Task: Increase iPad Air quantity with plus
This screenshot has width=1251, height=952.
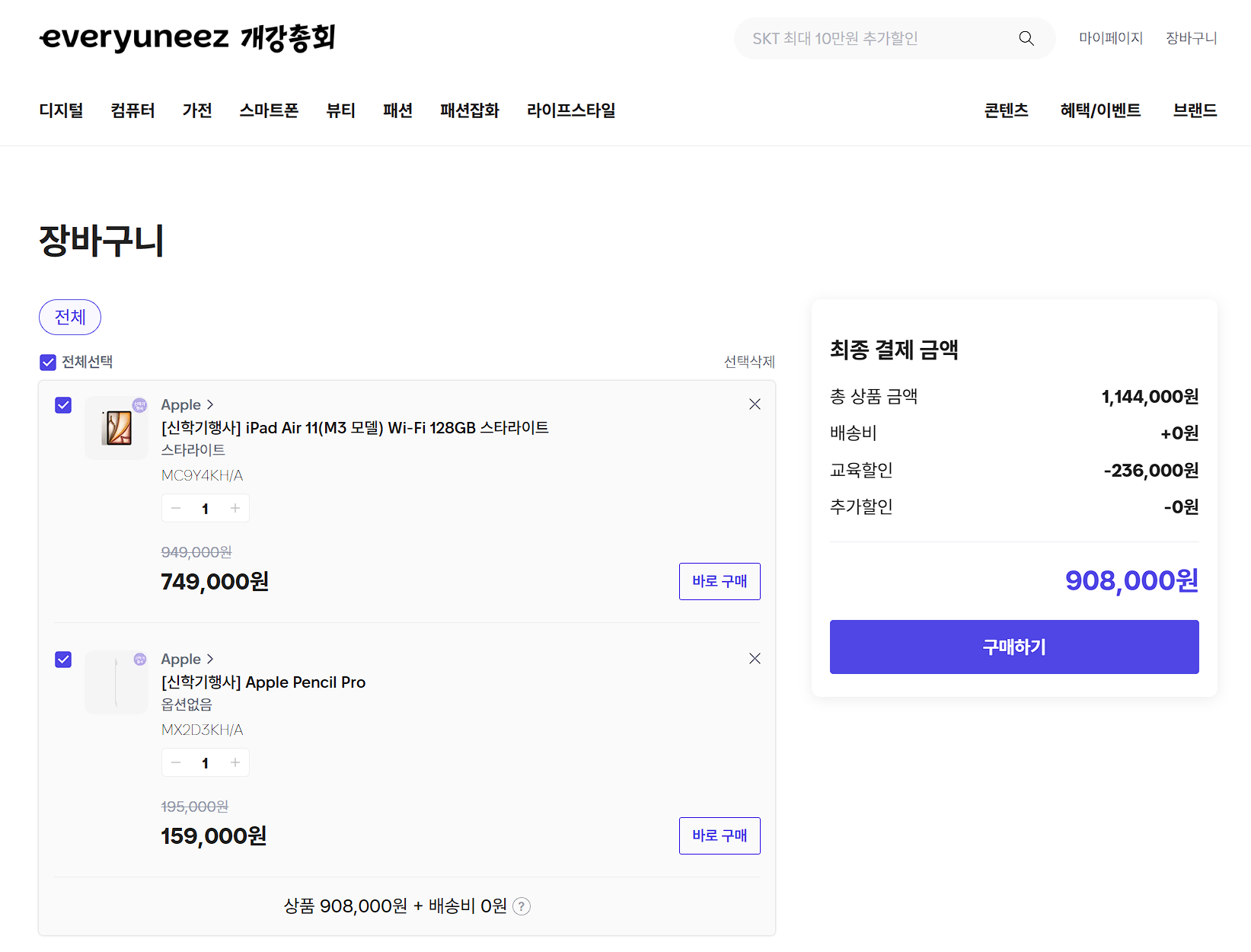Action: click(235, 508)
